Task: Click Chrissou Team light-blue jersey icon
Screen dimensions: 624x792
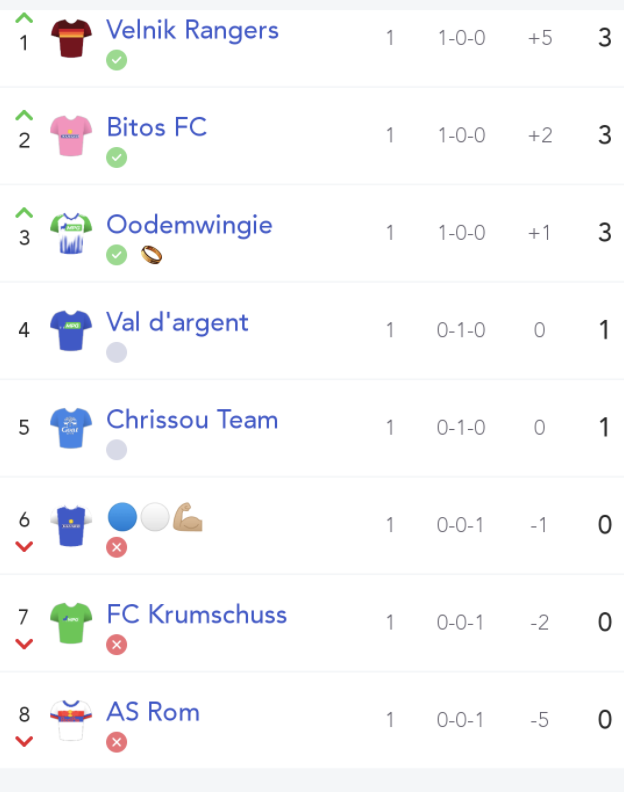Action: [x=71, y=428]
